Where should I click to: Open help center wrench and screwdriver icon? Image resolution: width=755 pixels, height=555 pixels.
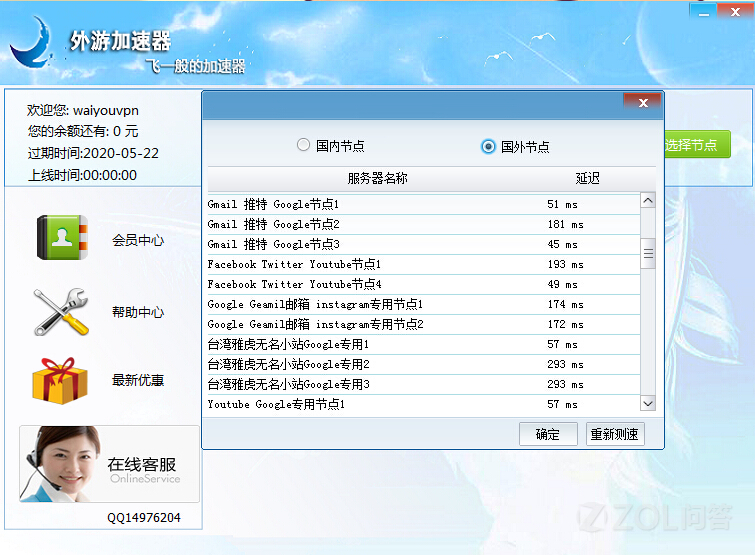tap(61, 312)
